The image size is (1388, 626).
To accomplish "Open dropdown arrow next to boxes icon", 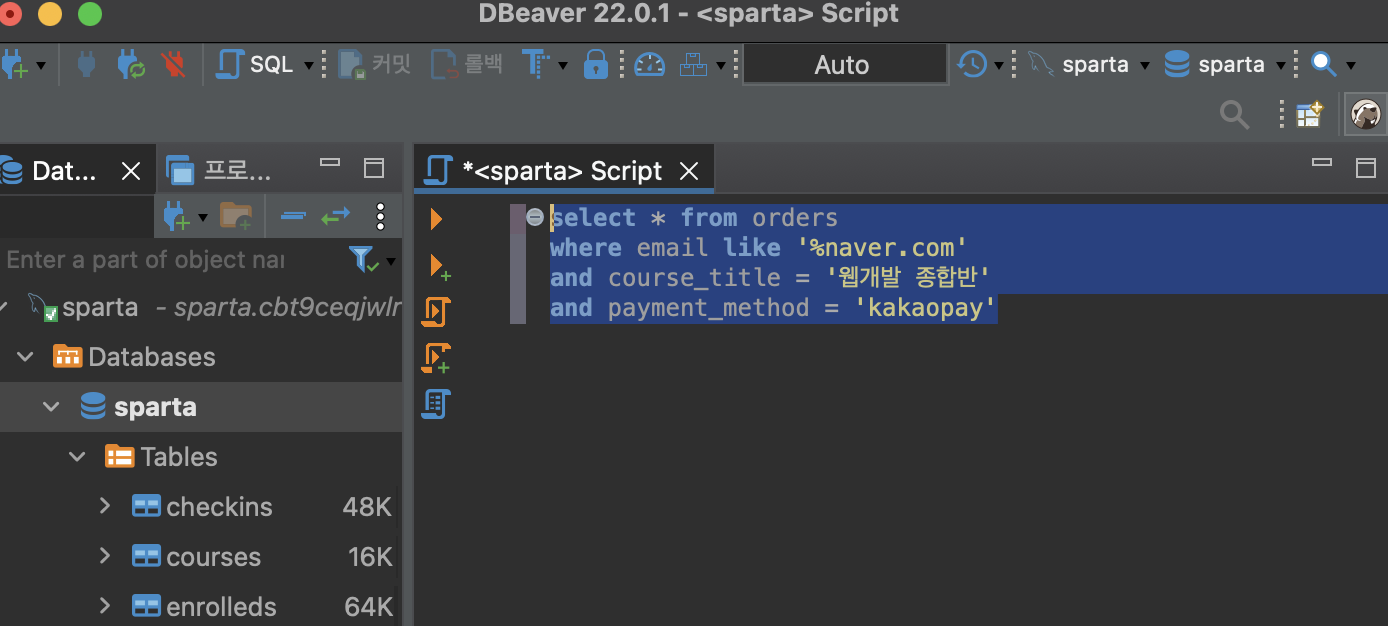I will pos(720,66).
